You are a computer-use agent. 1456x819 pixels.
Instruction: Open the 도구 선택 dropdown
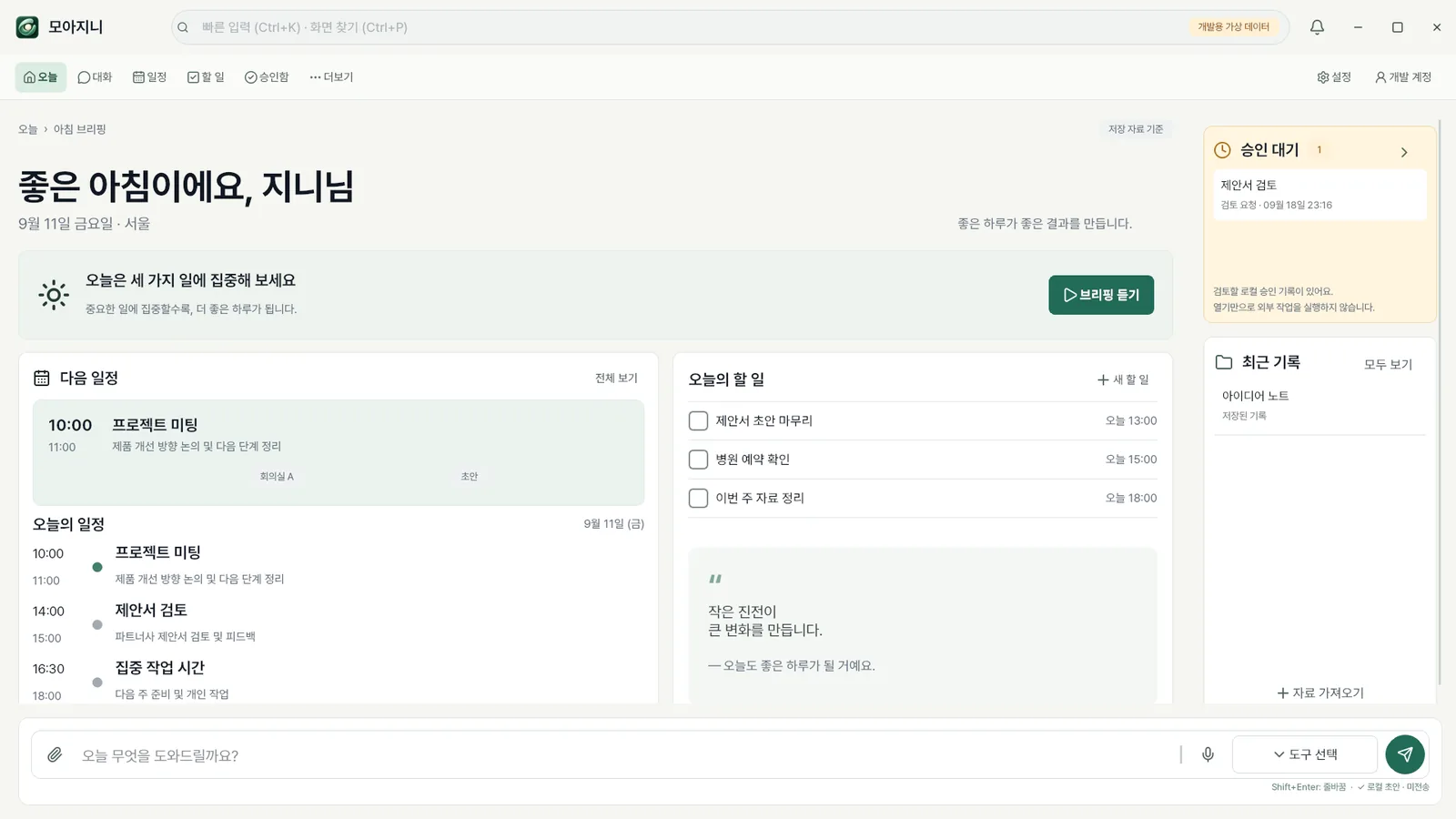click(x=1305, y=754)
